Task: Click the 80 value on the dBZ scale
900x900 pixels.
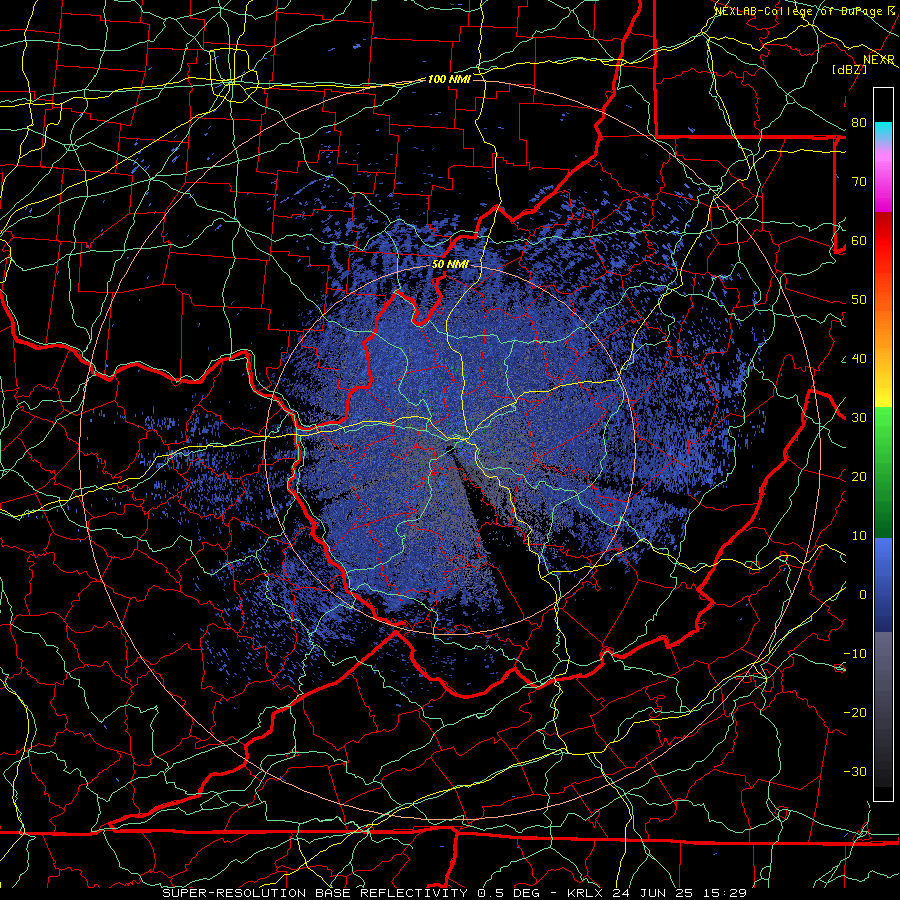Action: [x=859, y=123]
